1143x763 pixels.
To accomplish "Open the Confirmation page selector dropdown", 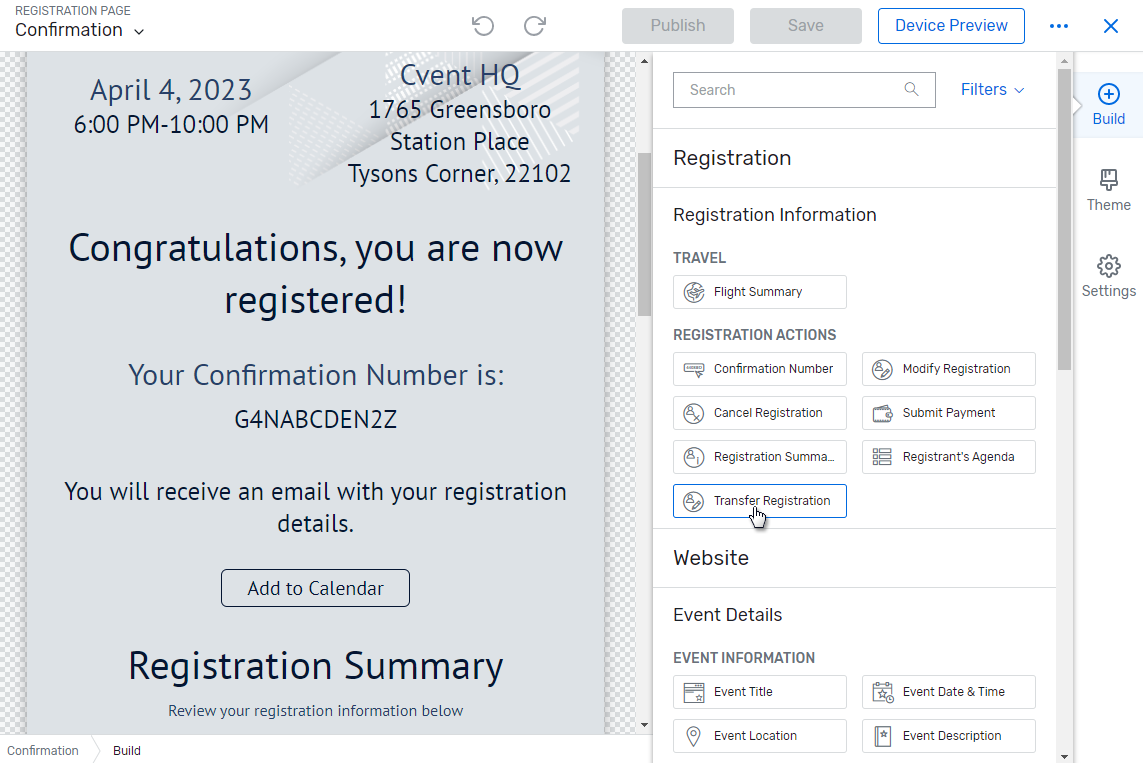I will coord(80,30).
